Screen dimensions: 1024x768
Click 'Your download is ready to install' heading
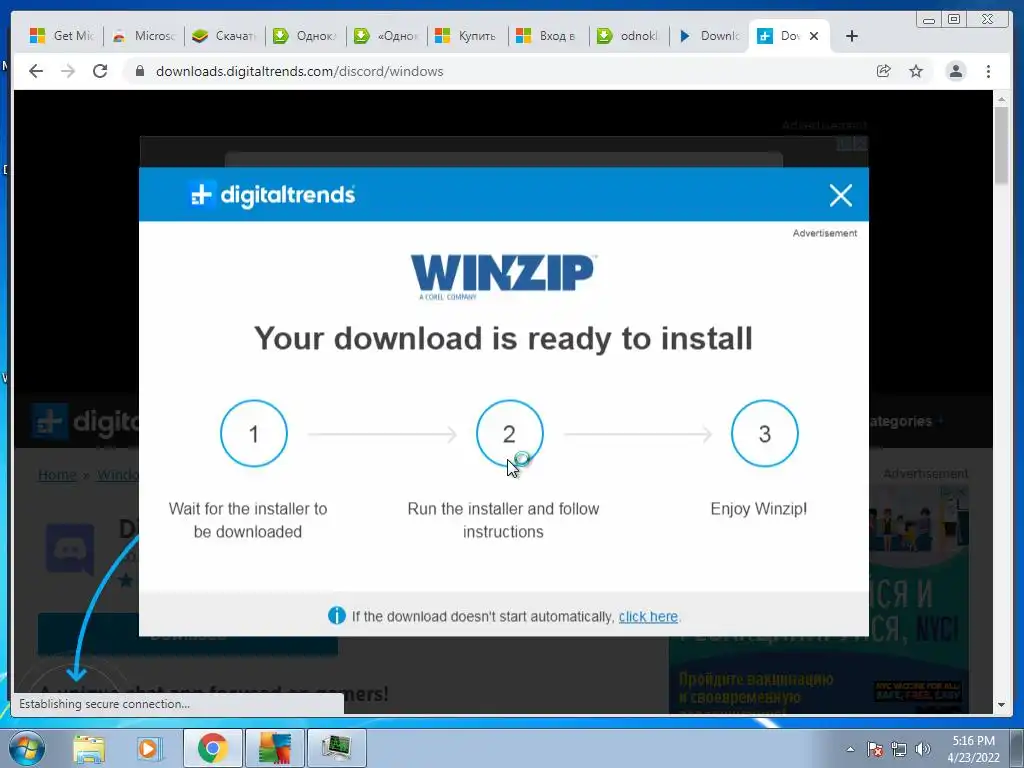point(503,338)
